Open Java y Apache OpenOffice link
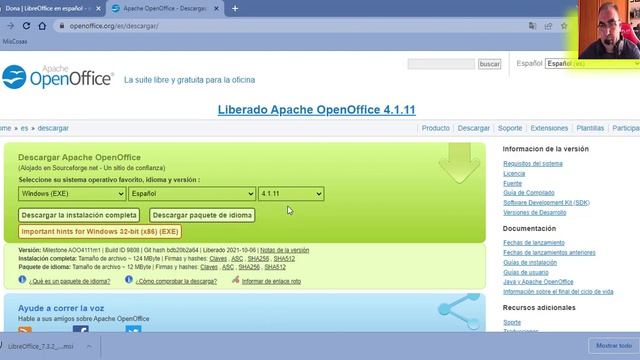This screenshot has height=360, width=640. [538, 282]
